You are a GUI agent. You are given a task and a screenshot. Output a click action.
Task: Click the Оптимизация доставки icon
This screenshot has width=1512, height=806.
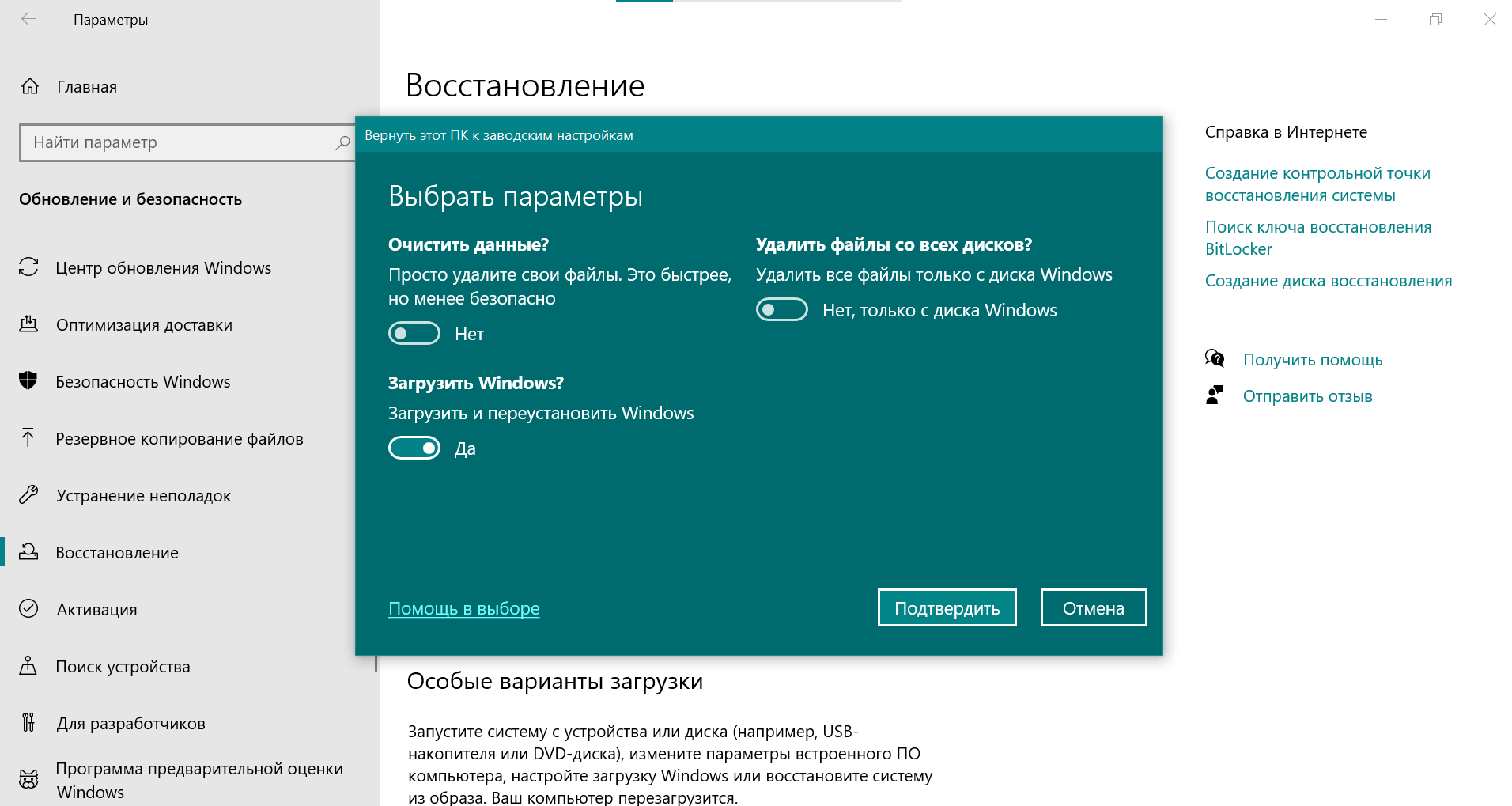point(28,324)
